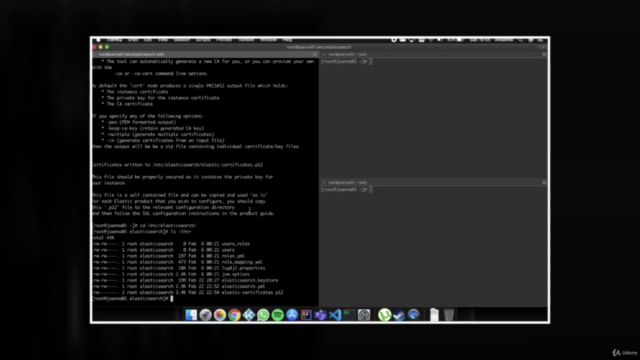The height and width of the screenshot is (360, 640).
Task: Open the document stack in dock
Action: click(x=434, y=315)
